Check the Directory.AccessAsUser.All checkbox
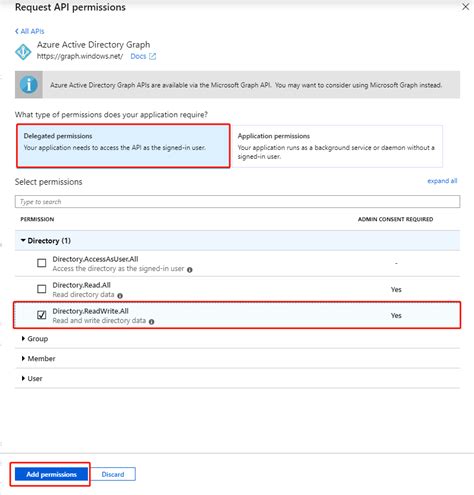The height and width of the screenshot is (495, 474). pyautogui.click(x=42, y=263)
